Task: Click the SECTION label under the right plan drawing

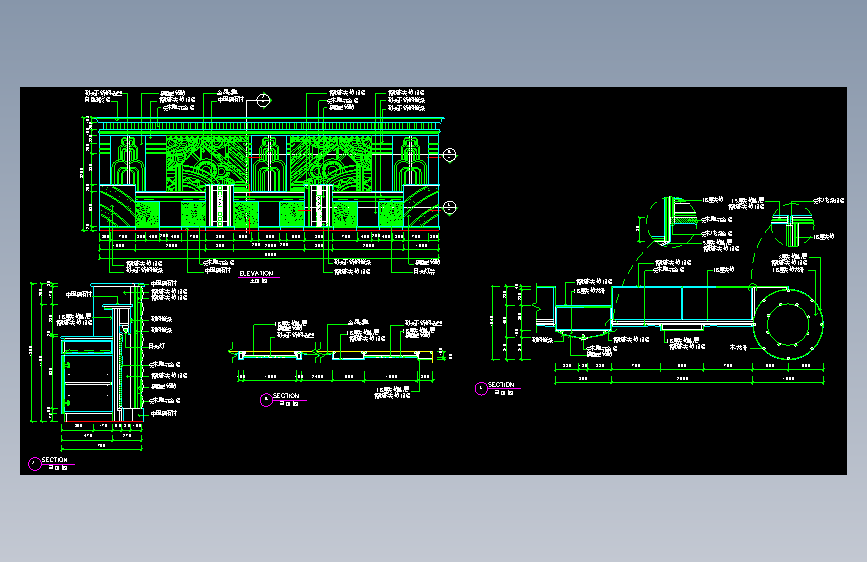Action: tap(500, 384)
